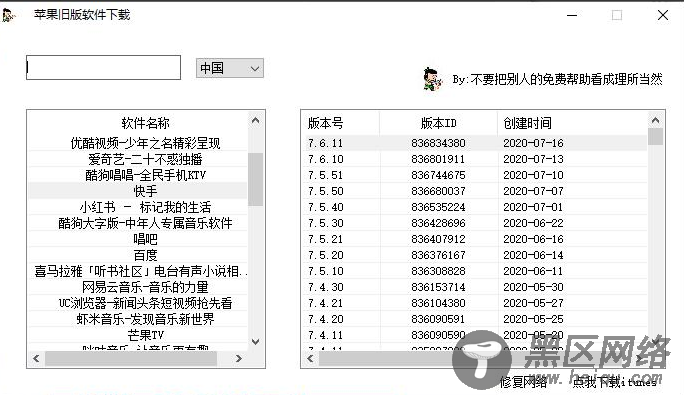Screen dimensions: 684x395
Task: Sort by the 版本ID column header
Action: 438,123
